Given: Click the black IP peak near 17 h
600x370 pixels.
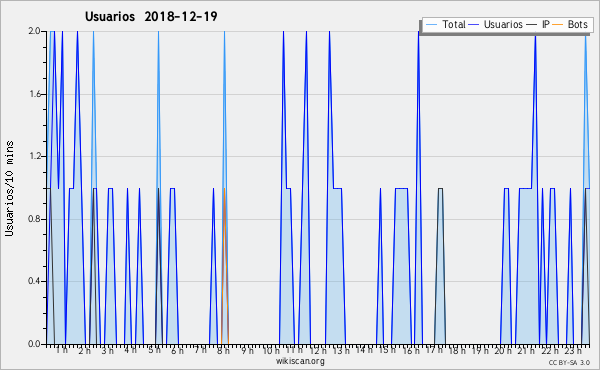Looking at the screenshot, I should pos(440,266).
